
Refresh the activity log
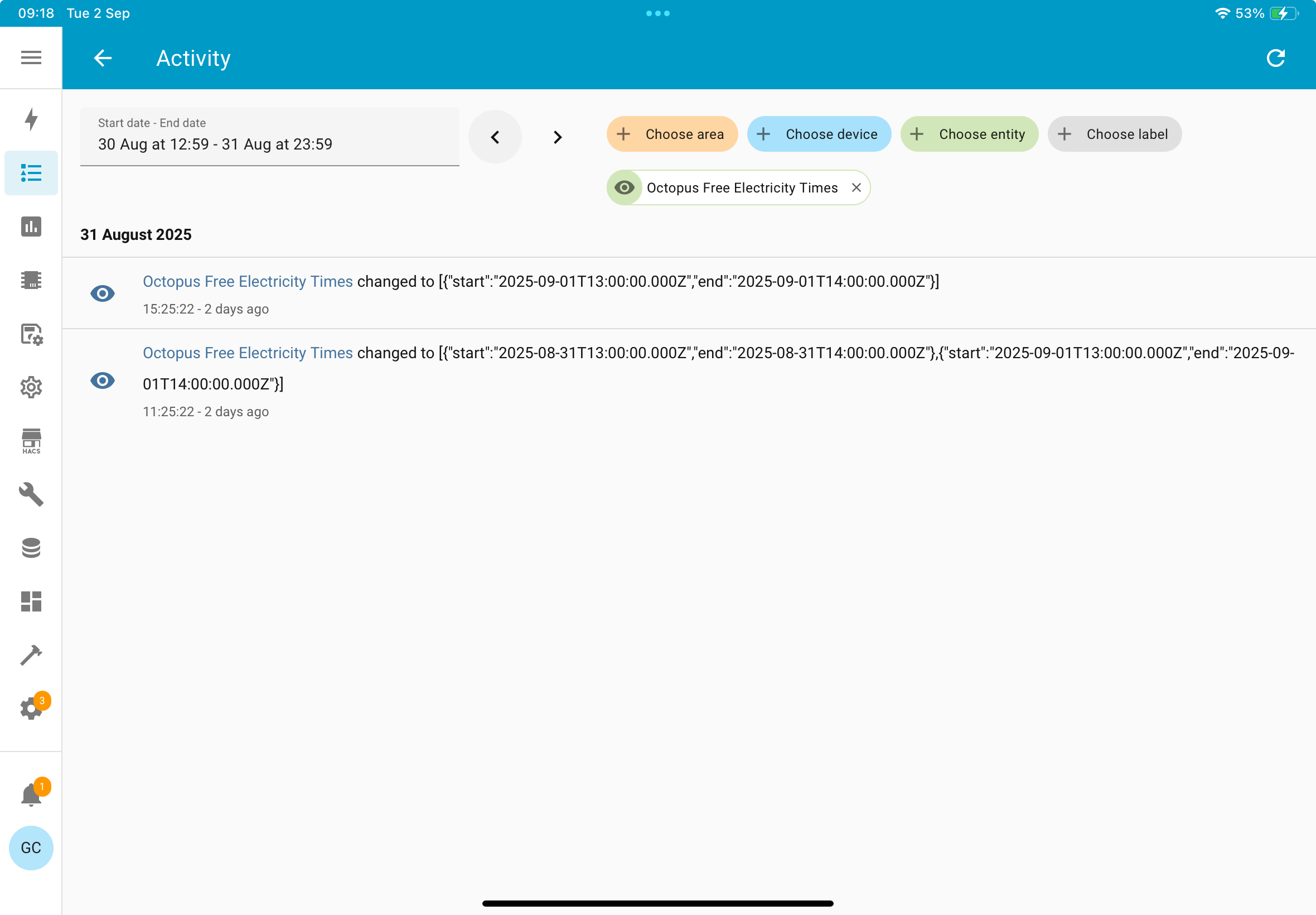(1276, 58)
